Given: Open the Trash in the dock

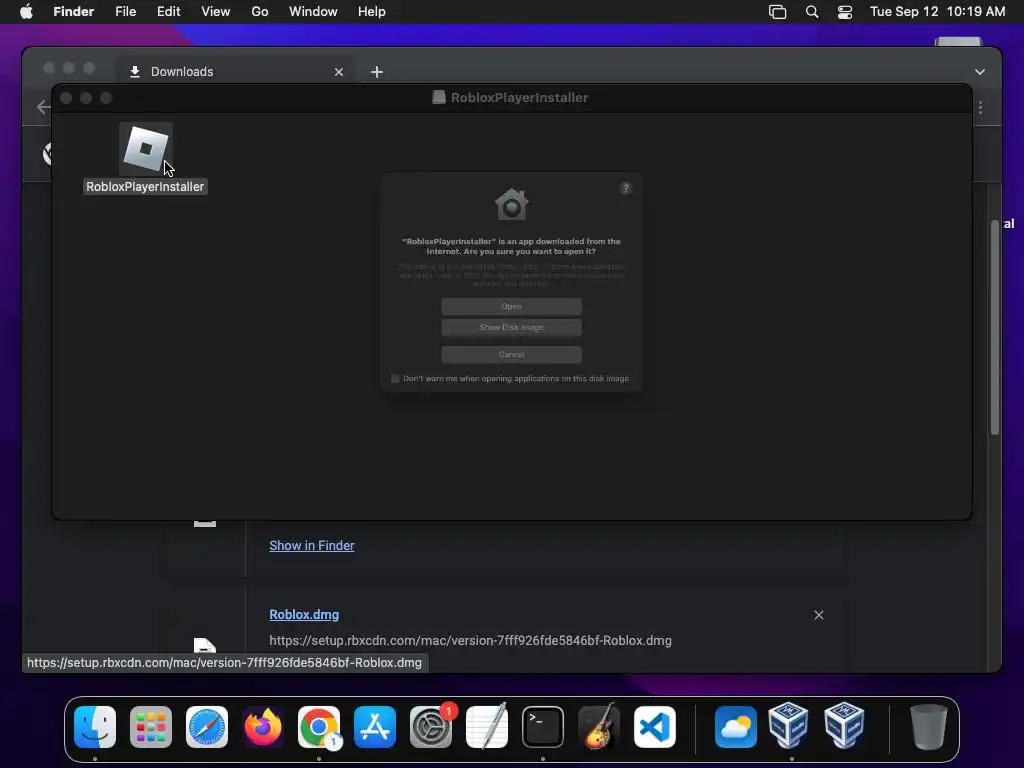Looking at the screenshot, I should coord(928,727).
